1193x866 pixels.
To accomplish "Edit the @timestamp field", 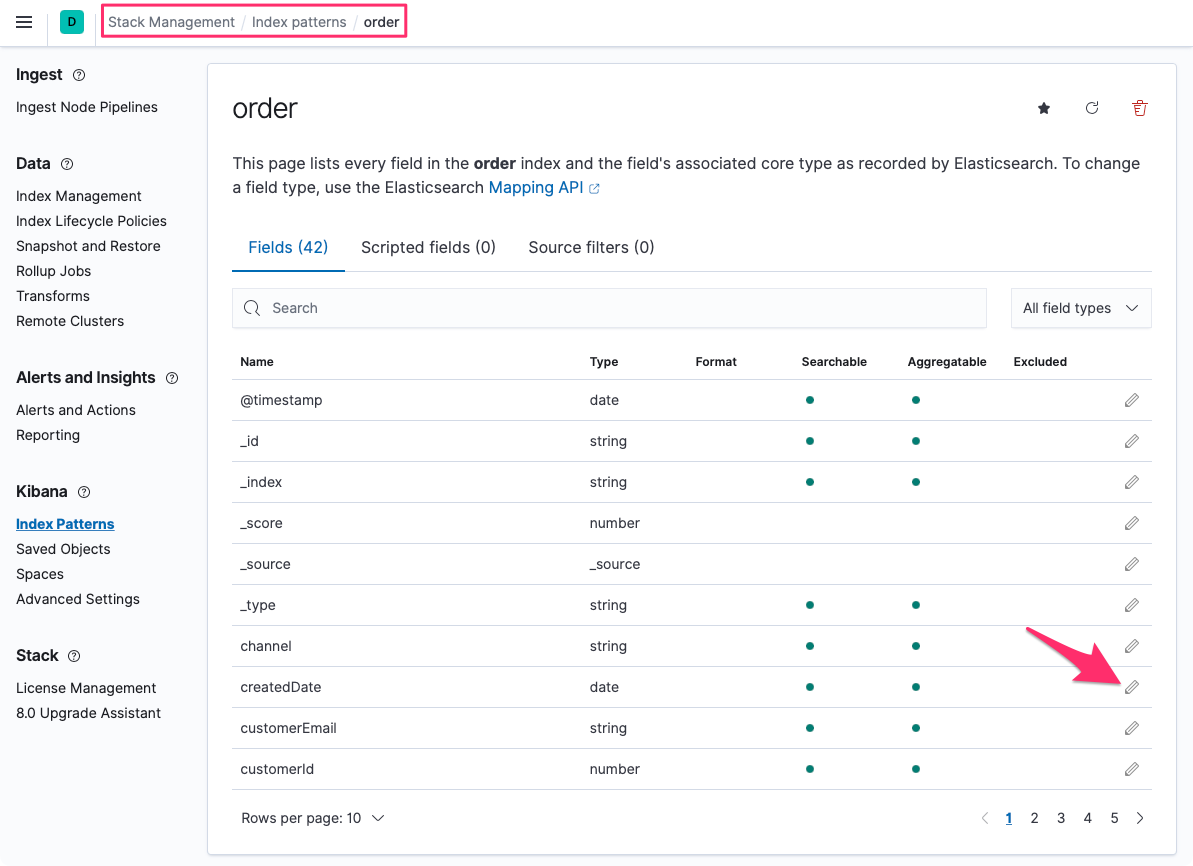I will (x=1131, y=400).
